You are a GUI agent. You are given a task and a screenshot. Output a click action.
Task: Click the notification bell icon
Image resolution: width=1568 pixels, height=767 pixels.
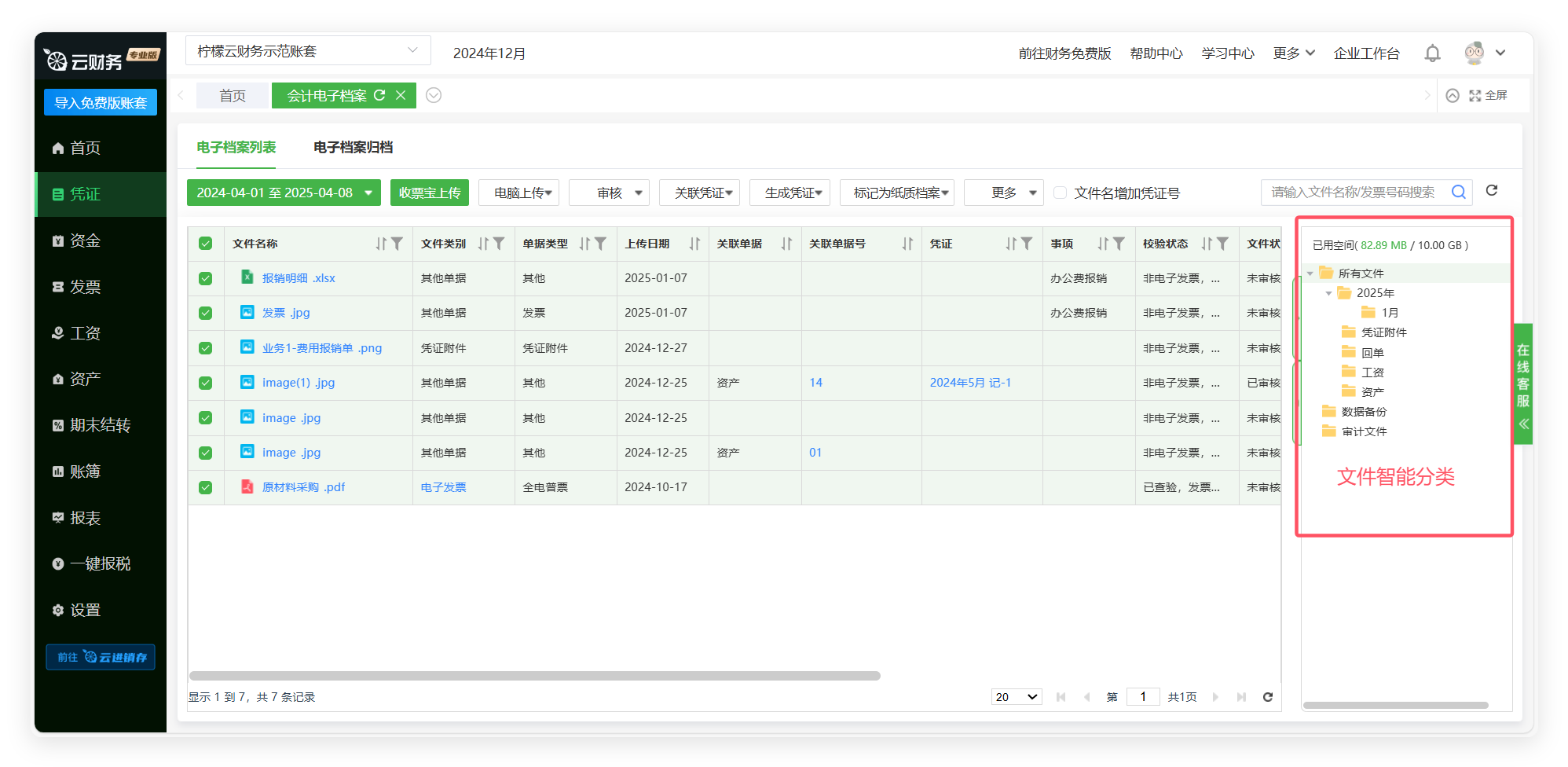pyautogui.click(x=1432, y=53)
